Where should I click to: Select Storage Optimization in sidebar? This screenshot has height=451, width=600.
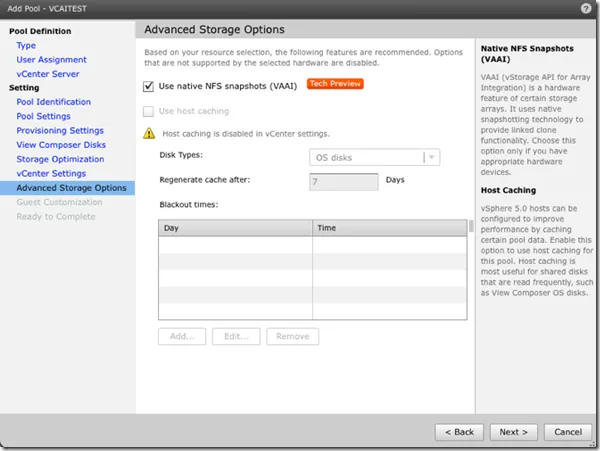click(60, 159)
